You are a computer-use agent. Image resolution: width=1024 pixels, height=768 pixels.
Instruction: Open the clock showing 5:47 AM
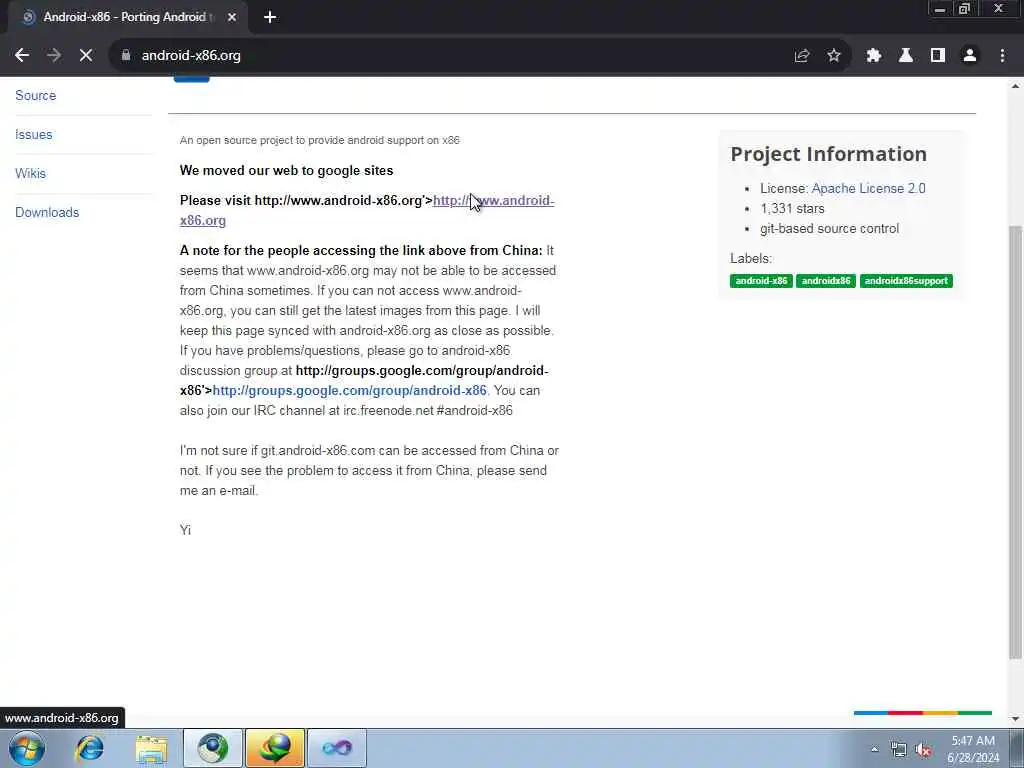[973, 749]
